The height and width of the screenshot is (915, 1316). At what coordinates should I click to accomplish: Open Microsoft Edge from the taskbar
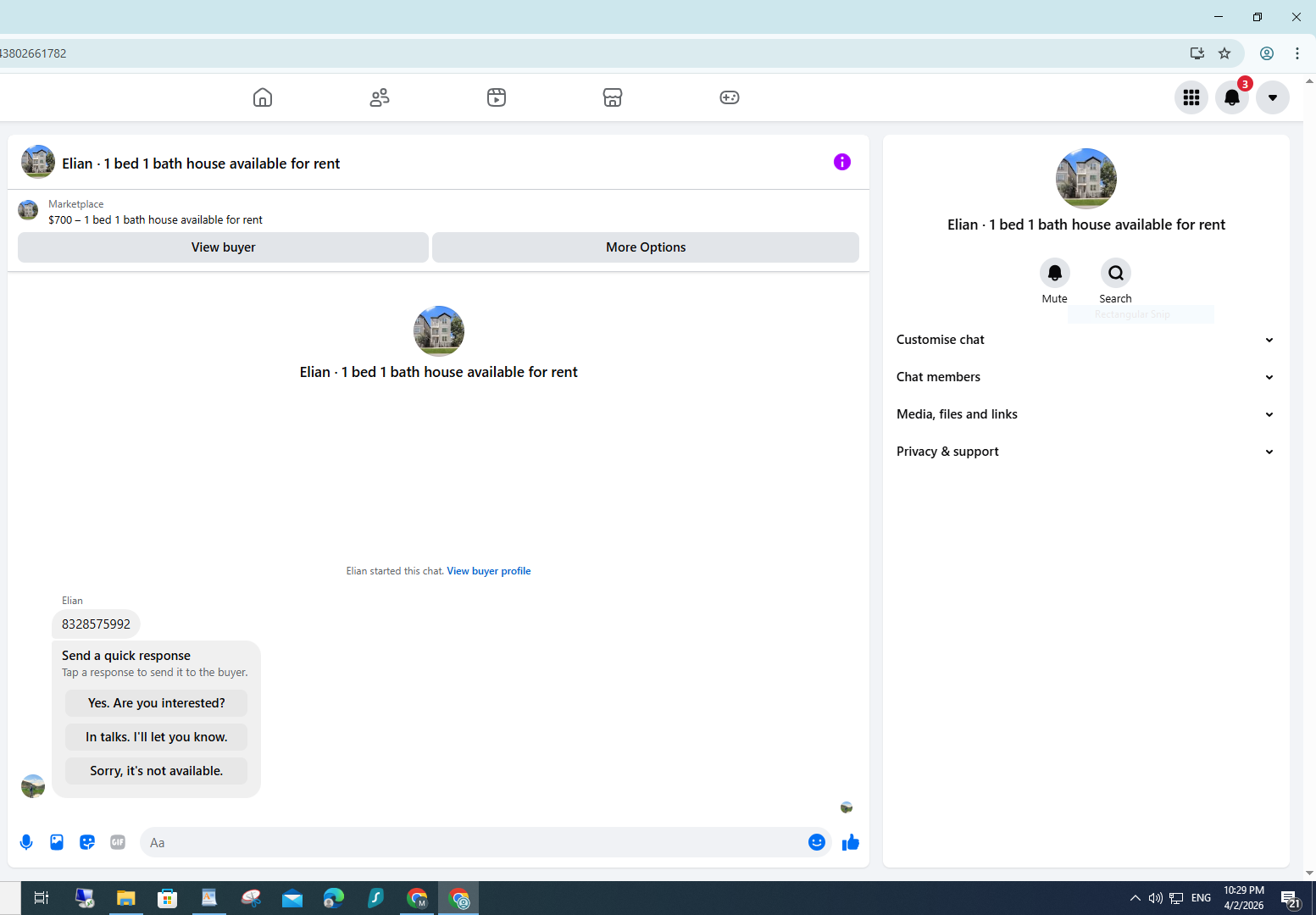334,898
